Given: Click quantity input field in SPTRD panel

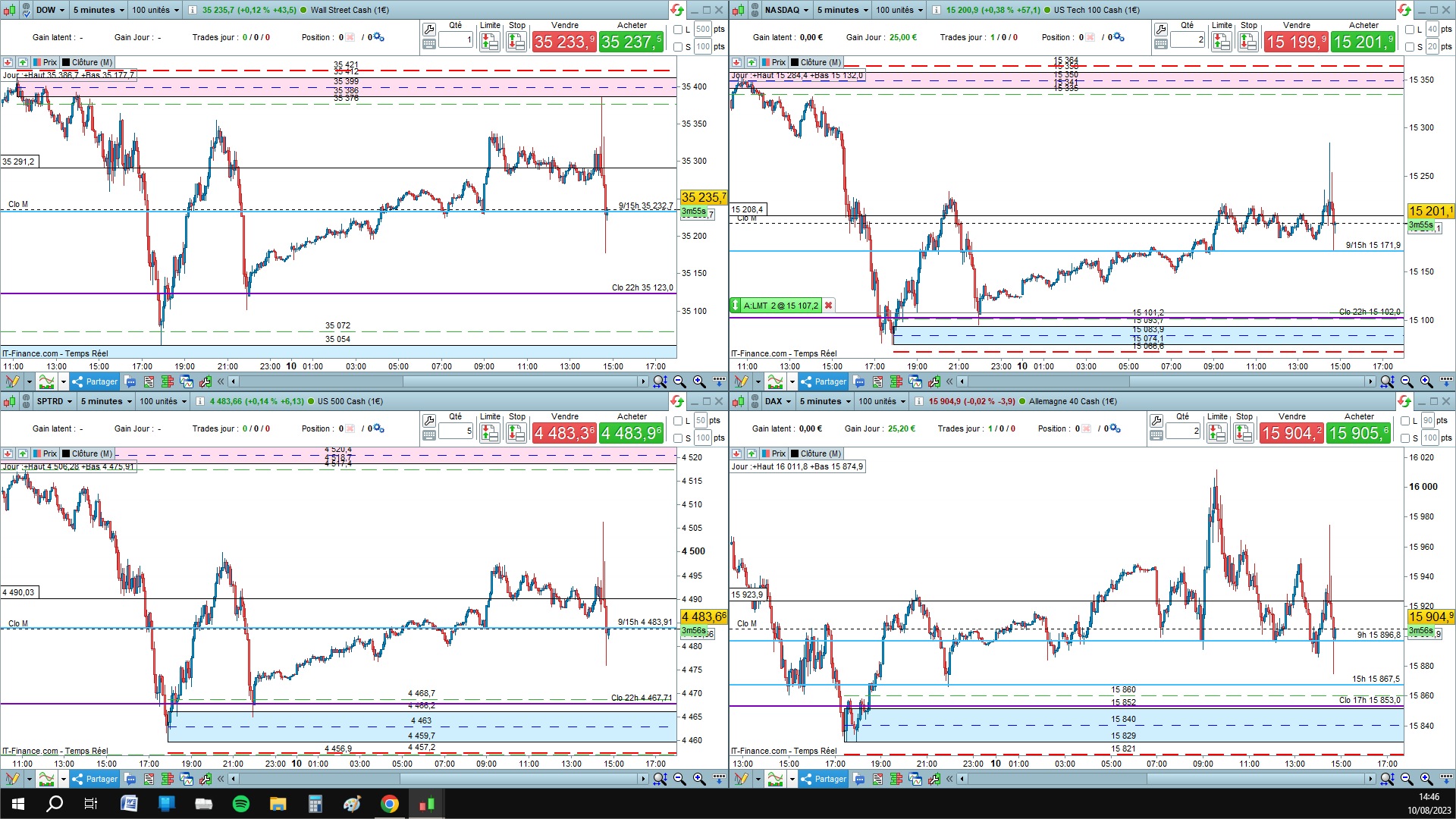Looking at the screenshot, I should (456, 431).
